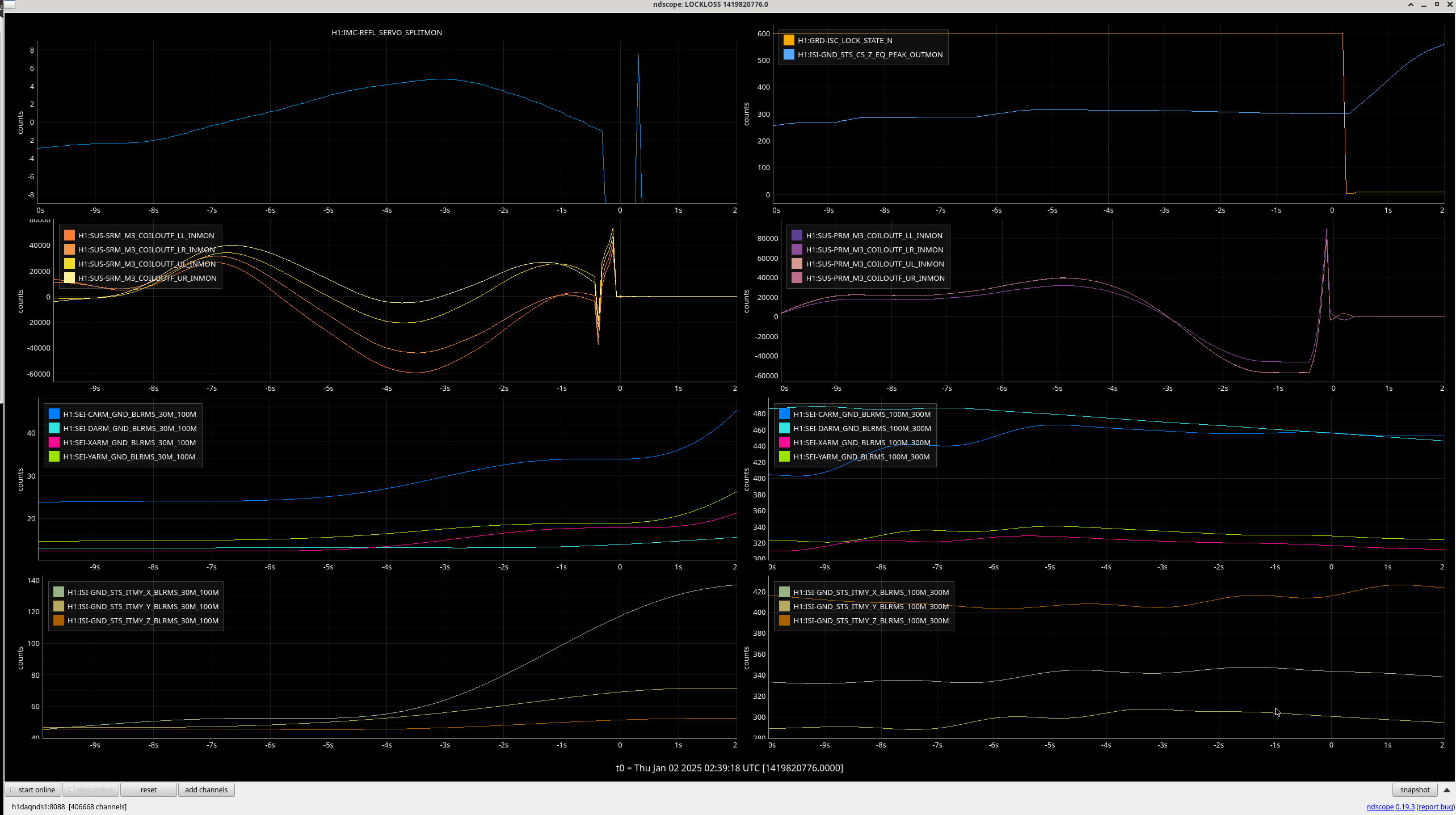
Task: Click the 80000 y-axis tick of PRM plot
Action: (x=767, y=238)
